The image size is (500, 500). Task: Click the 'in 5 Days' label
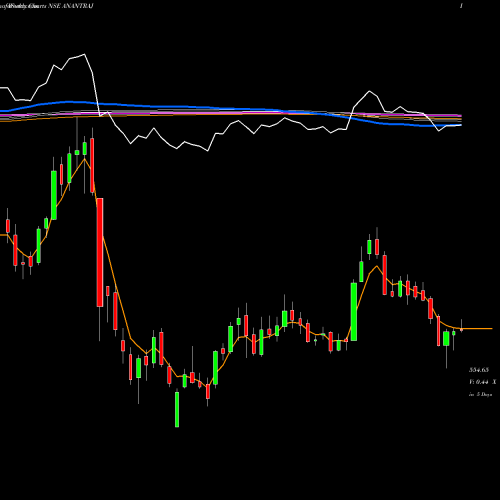[480, 394]
